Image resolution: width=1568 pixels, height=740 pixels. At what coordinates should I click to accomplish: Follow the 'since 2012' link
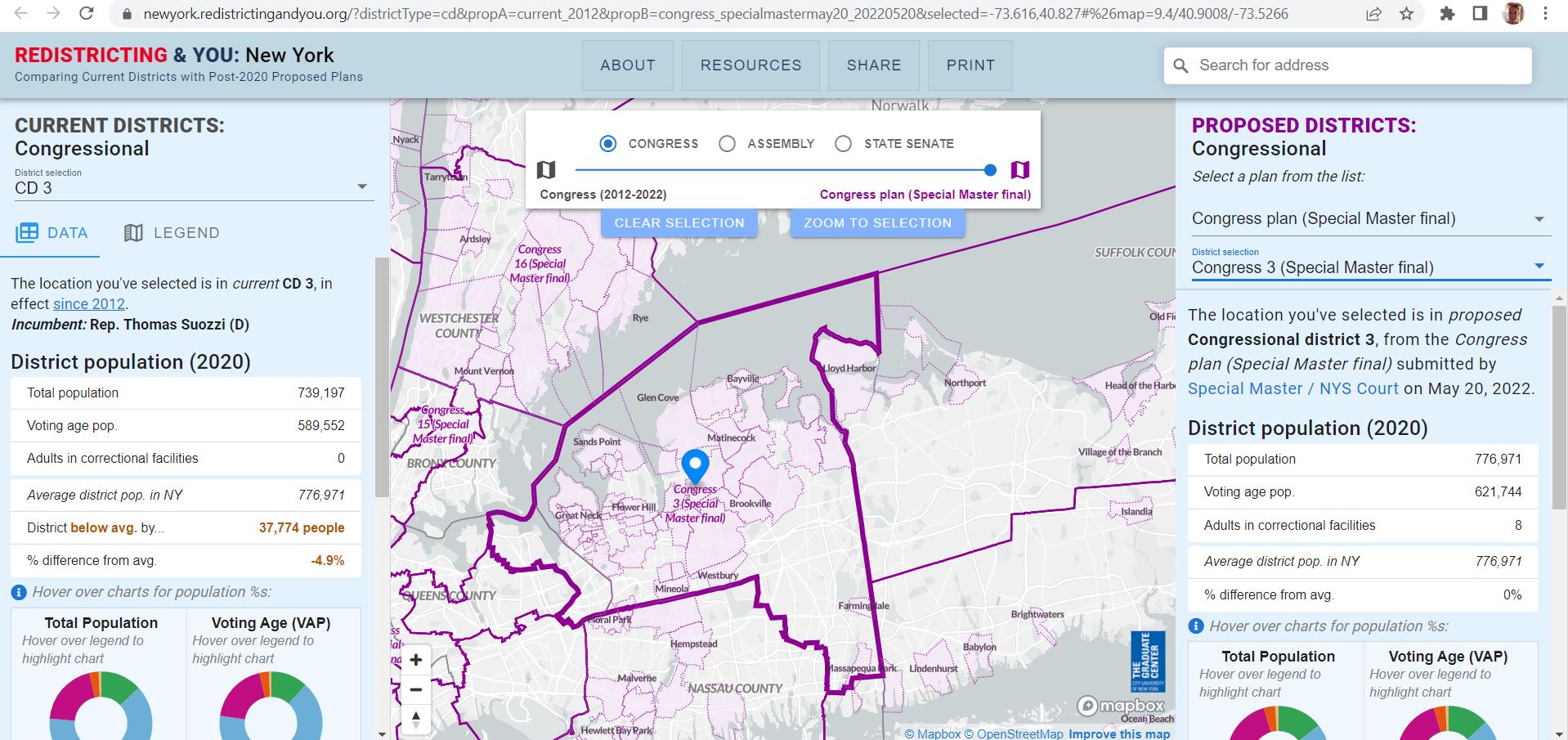point(89,304)
